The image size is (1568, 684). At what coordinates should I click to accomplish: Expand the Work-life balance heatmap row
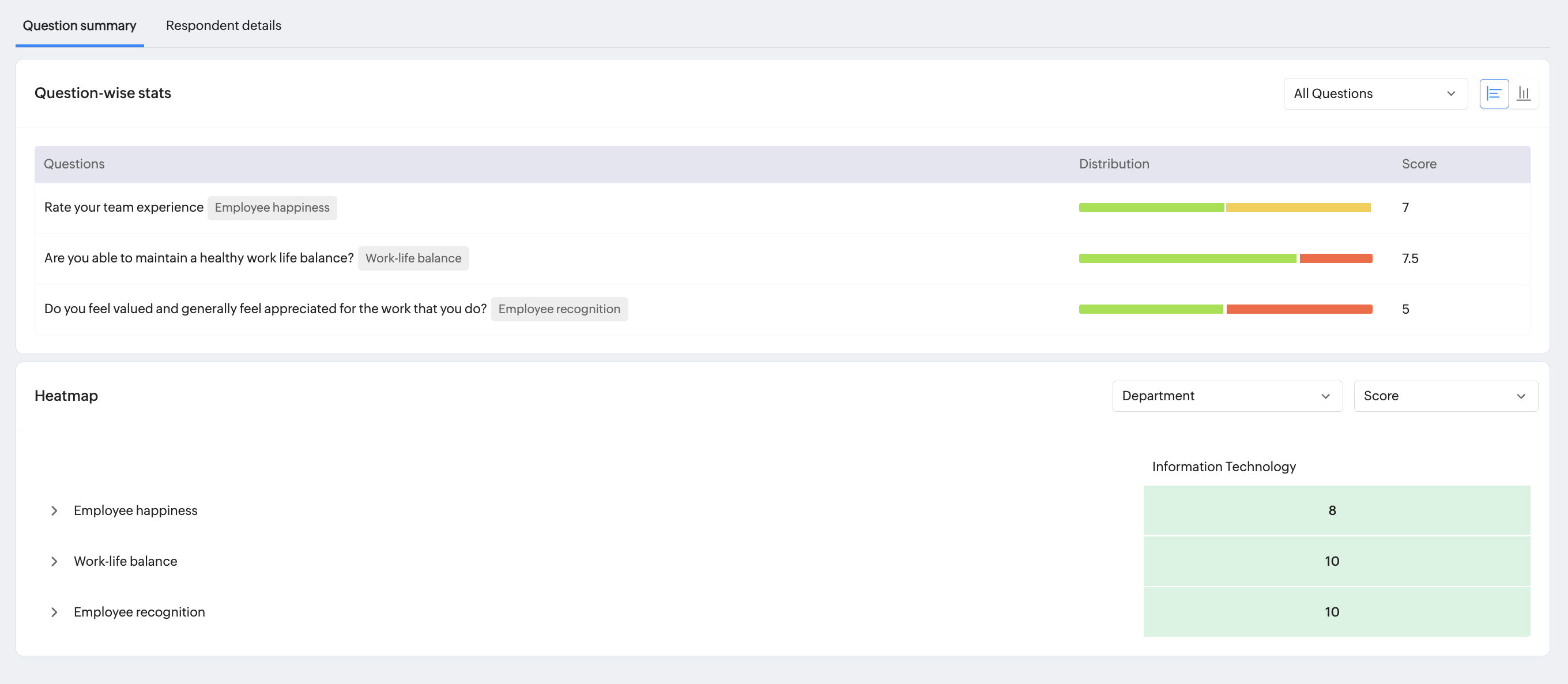pos(54,561)
